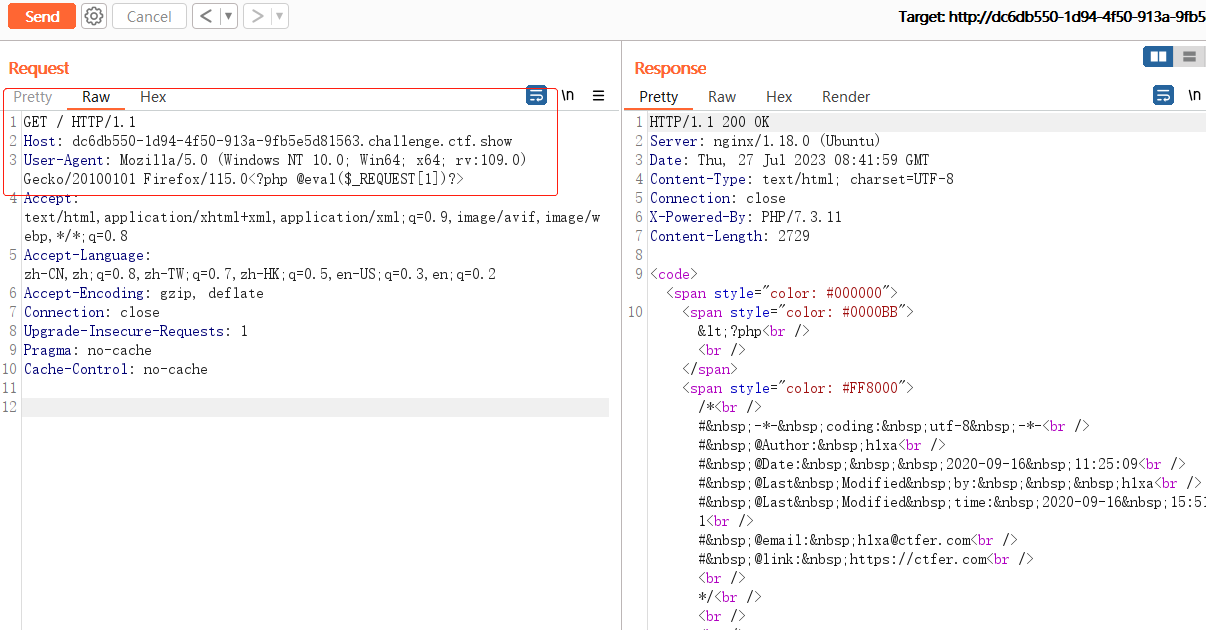Click 'HTTP/1.1 200 OK' response line
The image size is (1206, 630).
[710, 122]
